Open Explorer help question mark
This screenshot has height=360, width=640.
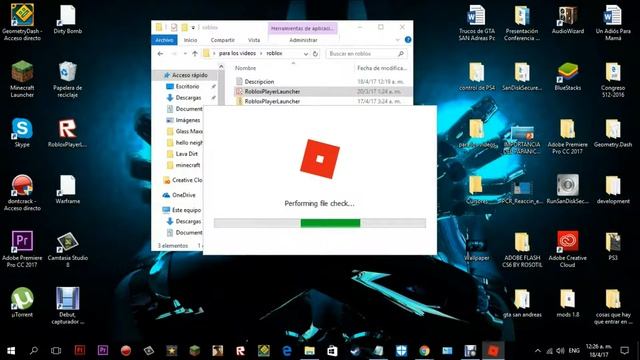pos(407,40)
